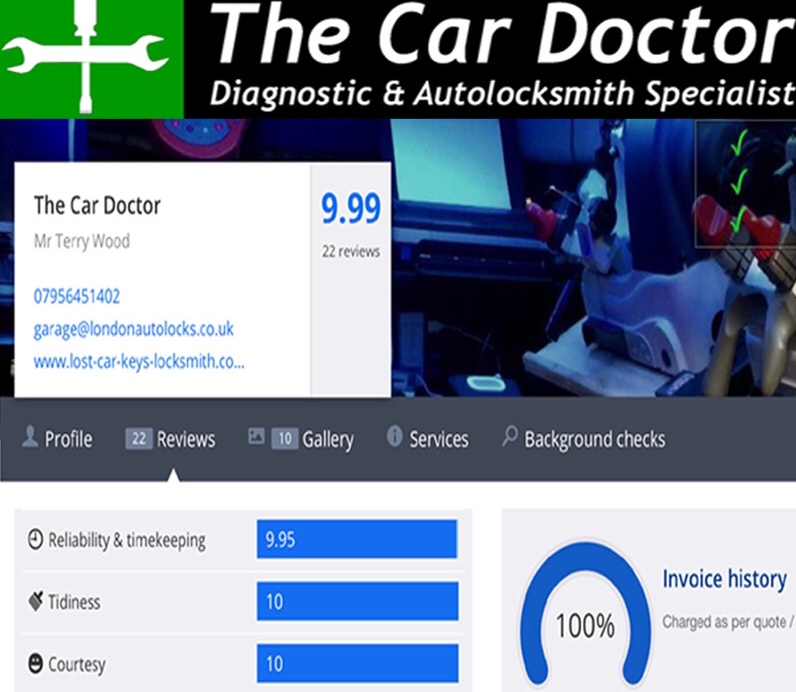
Task: Open the garage@londonautolocks.co.uk email link
Action: (134, 329)
